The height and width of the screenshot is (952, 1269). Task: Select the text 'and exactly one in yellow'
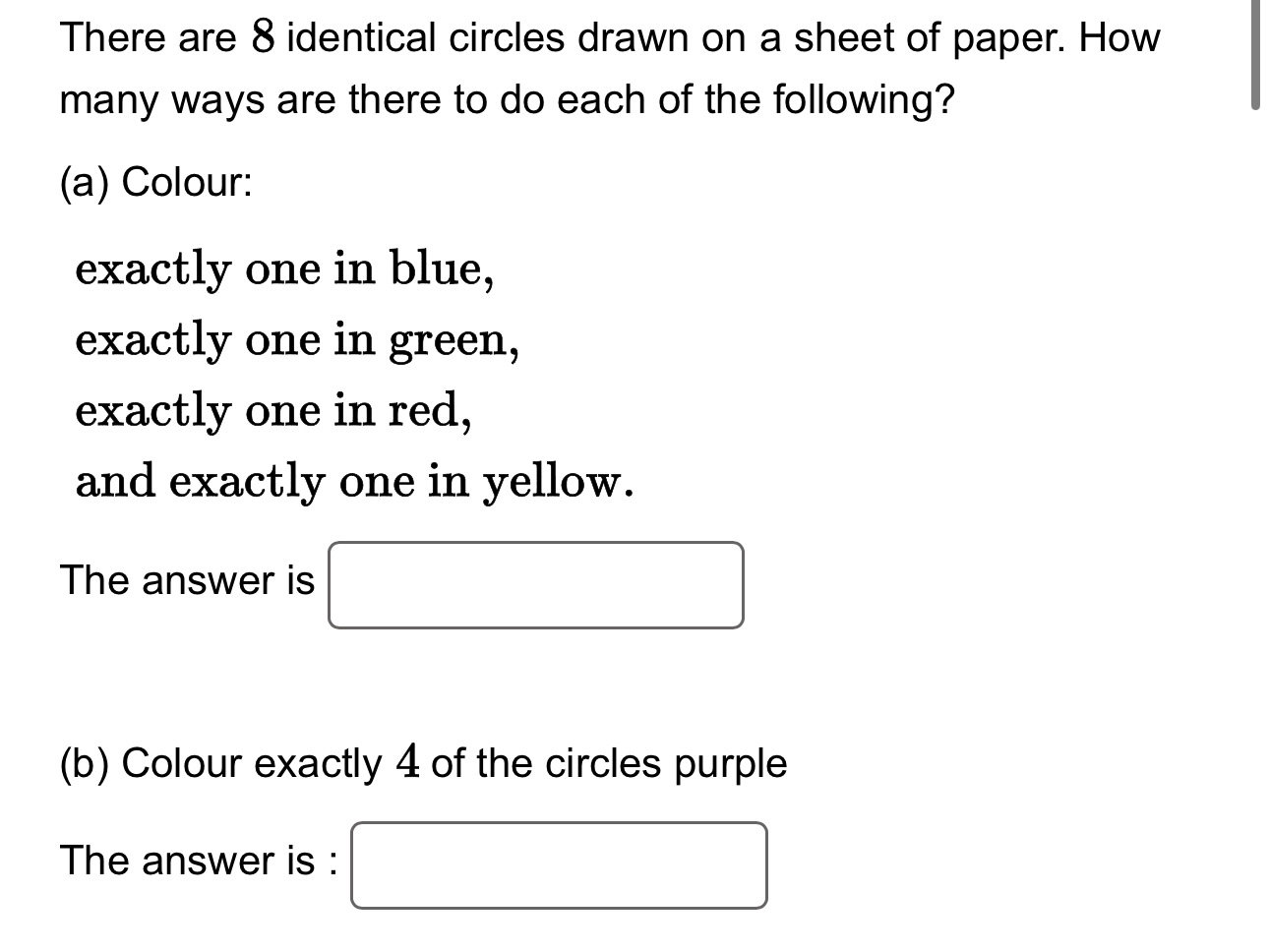pyautogui.click(x=354, y=481)
